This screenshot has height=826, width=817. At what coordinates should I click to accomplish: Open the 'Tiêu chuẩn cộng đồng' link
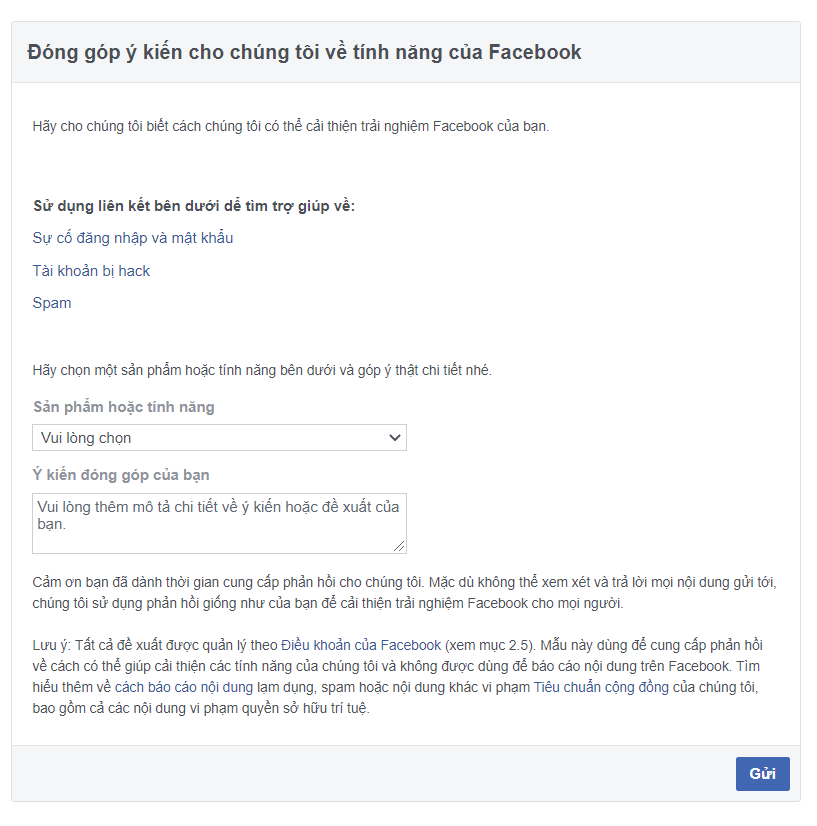(601, 687)
